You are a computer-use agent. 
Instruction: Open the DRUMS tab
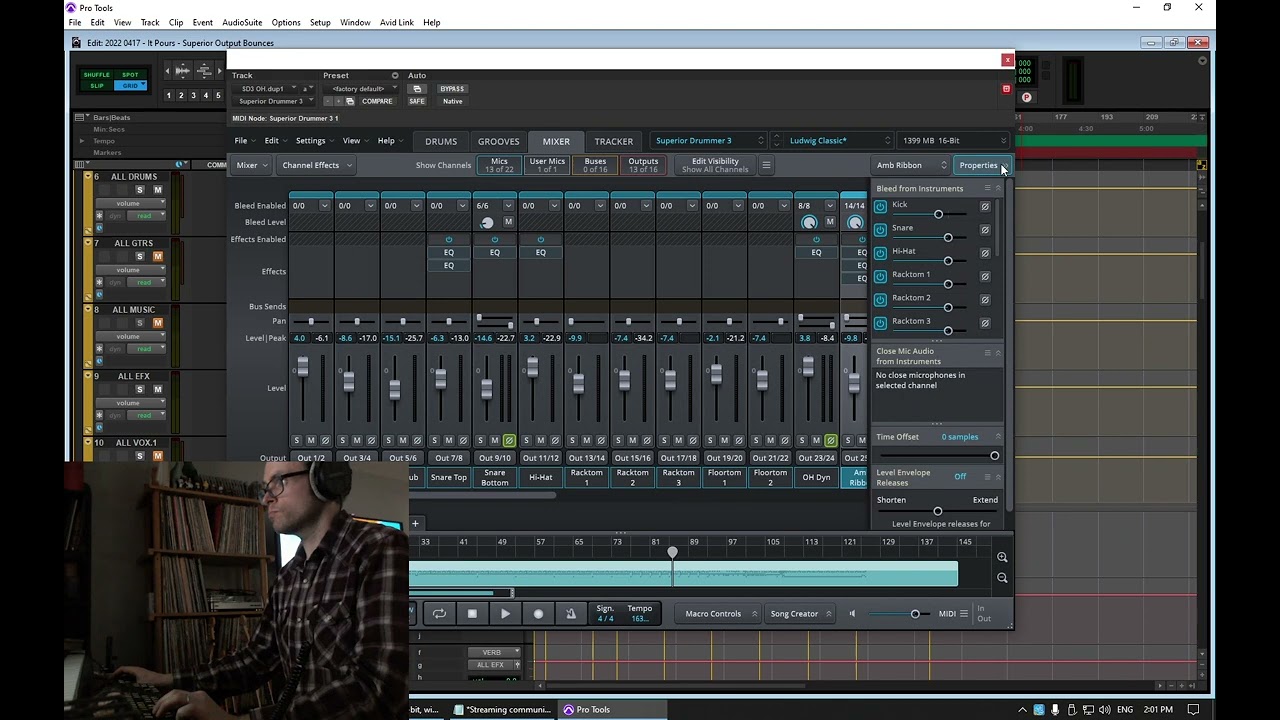point(441,141)
